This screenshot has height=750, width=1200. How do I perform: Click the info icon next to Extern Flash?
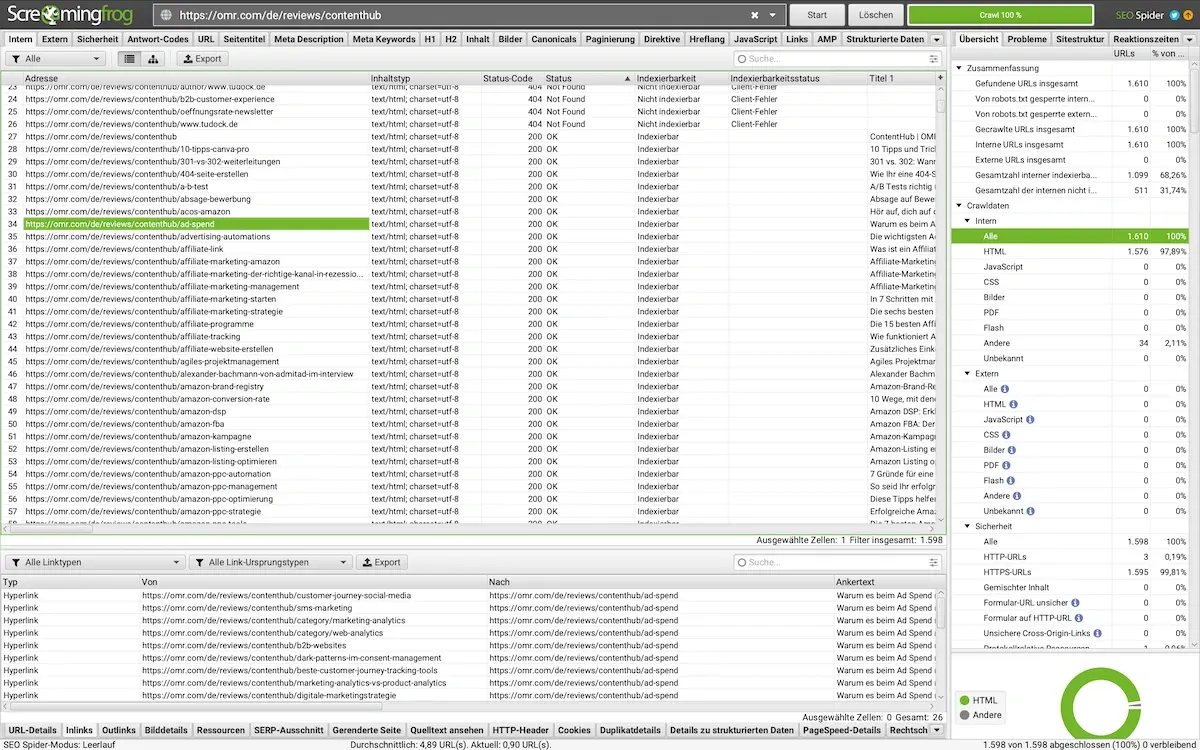(1012, 481)
